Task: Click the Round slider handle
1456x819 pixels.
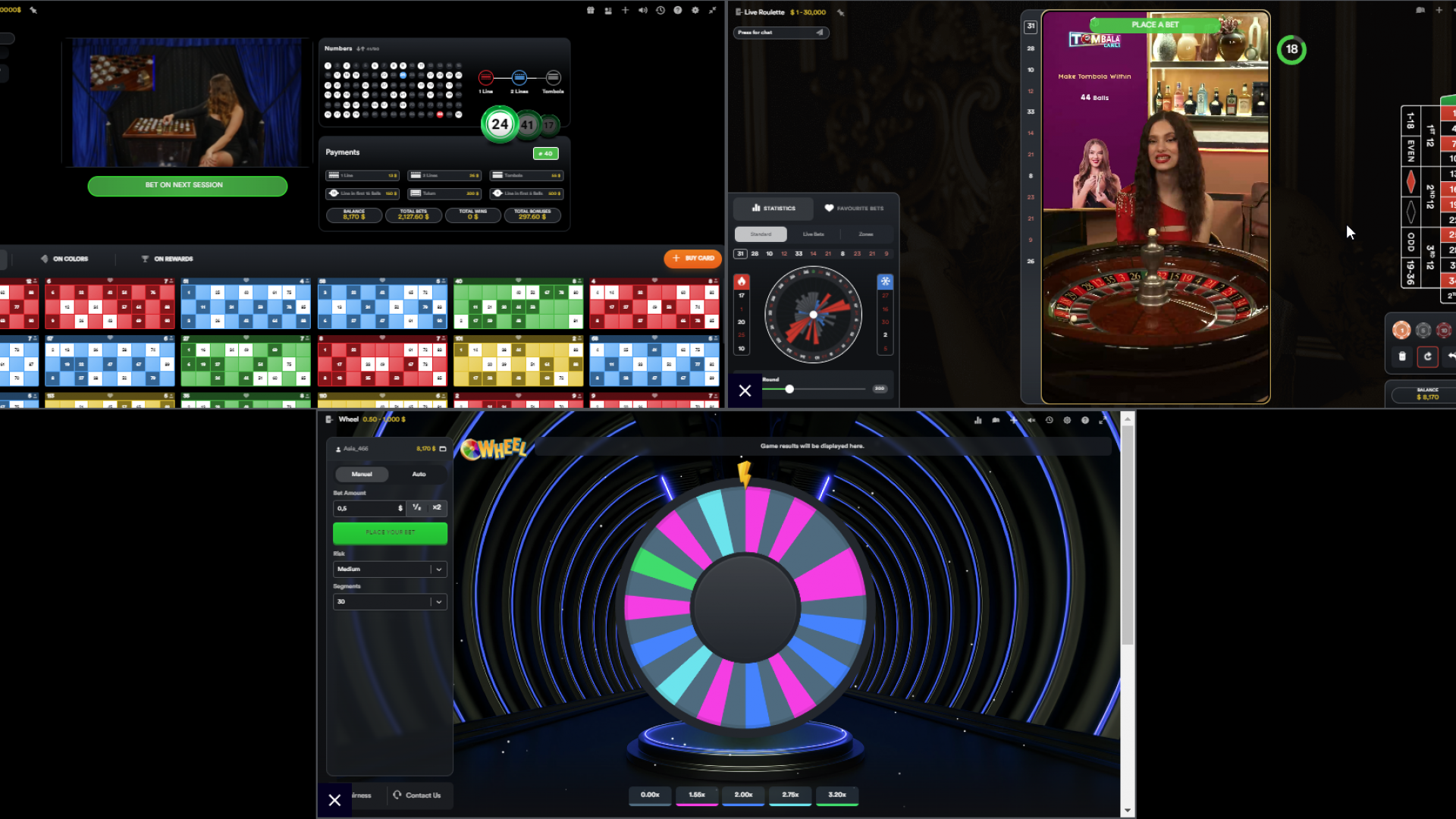Action: click(789, 389)
